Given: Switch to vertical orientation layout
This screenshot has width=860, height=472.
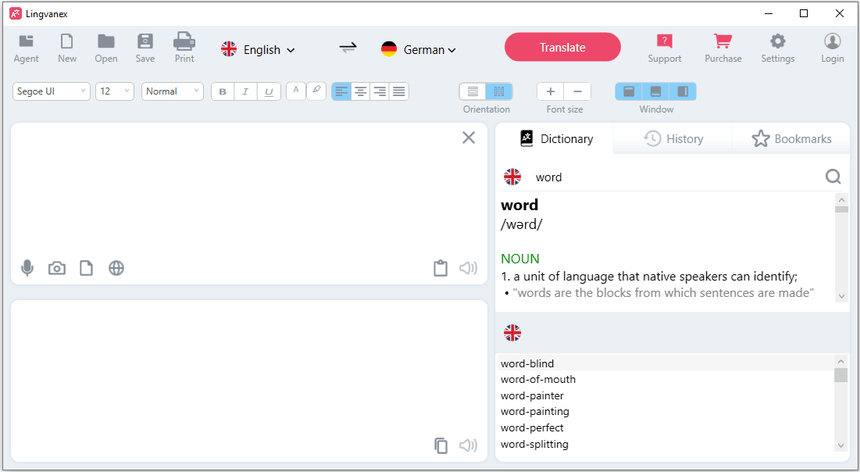Looking at the screenshot, I should pyautogui.click(x=499, y=92).
